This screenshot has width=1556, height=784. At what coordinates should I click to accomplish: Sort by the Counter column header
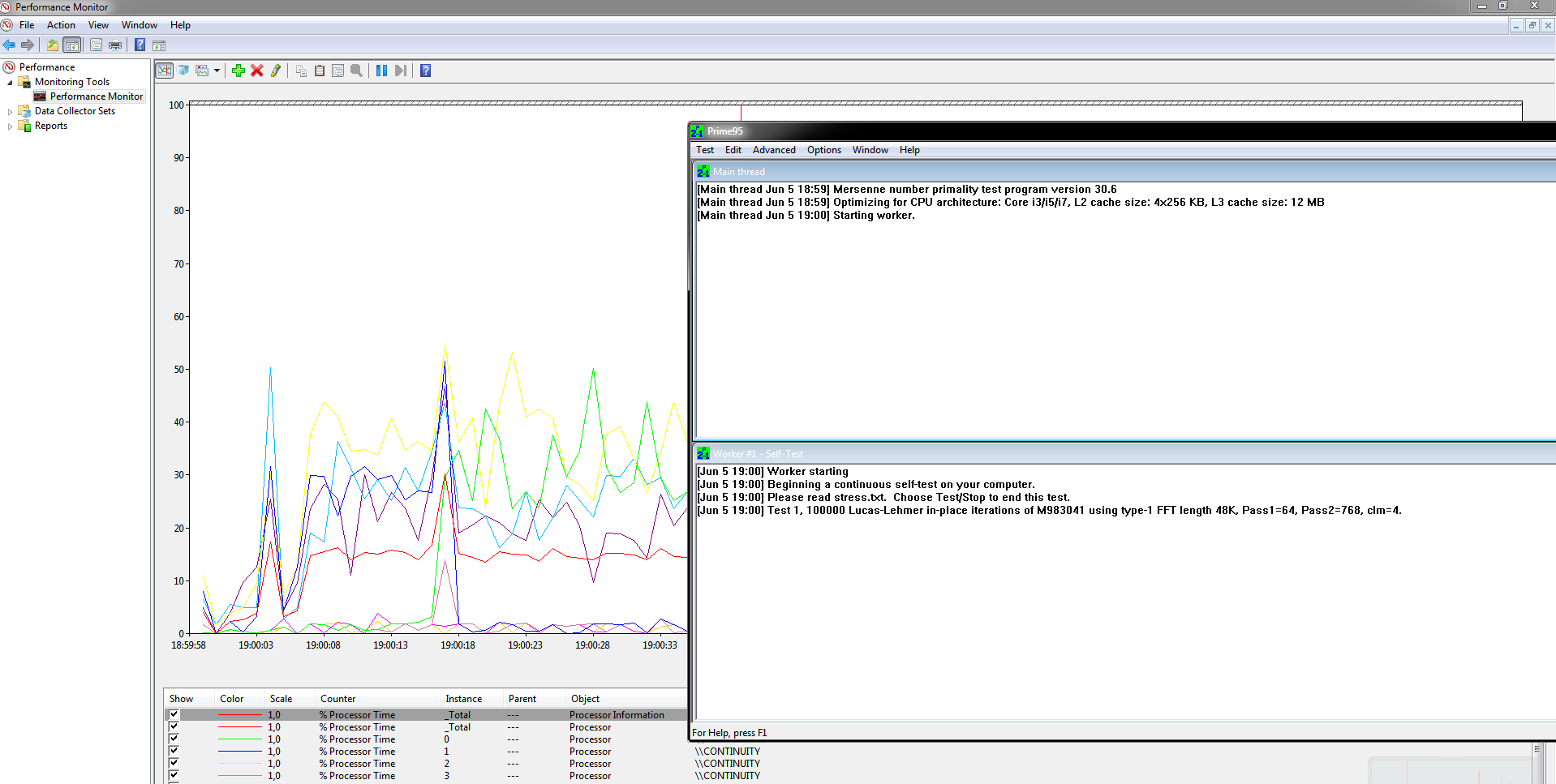pos(337,699)
